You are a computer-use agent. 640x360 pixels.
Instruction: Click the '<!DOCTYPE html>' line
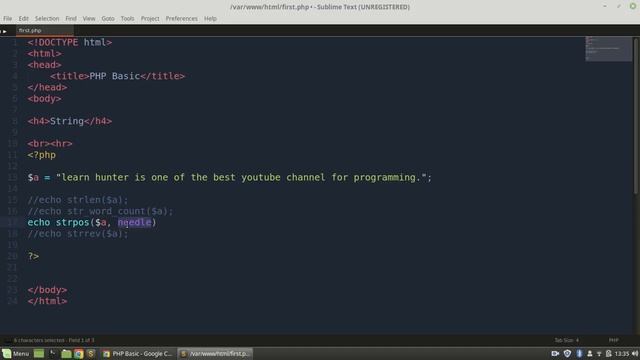coord(70,42)
